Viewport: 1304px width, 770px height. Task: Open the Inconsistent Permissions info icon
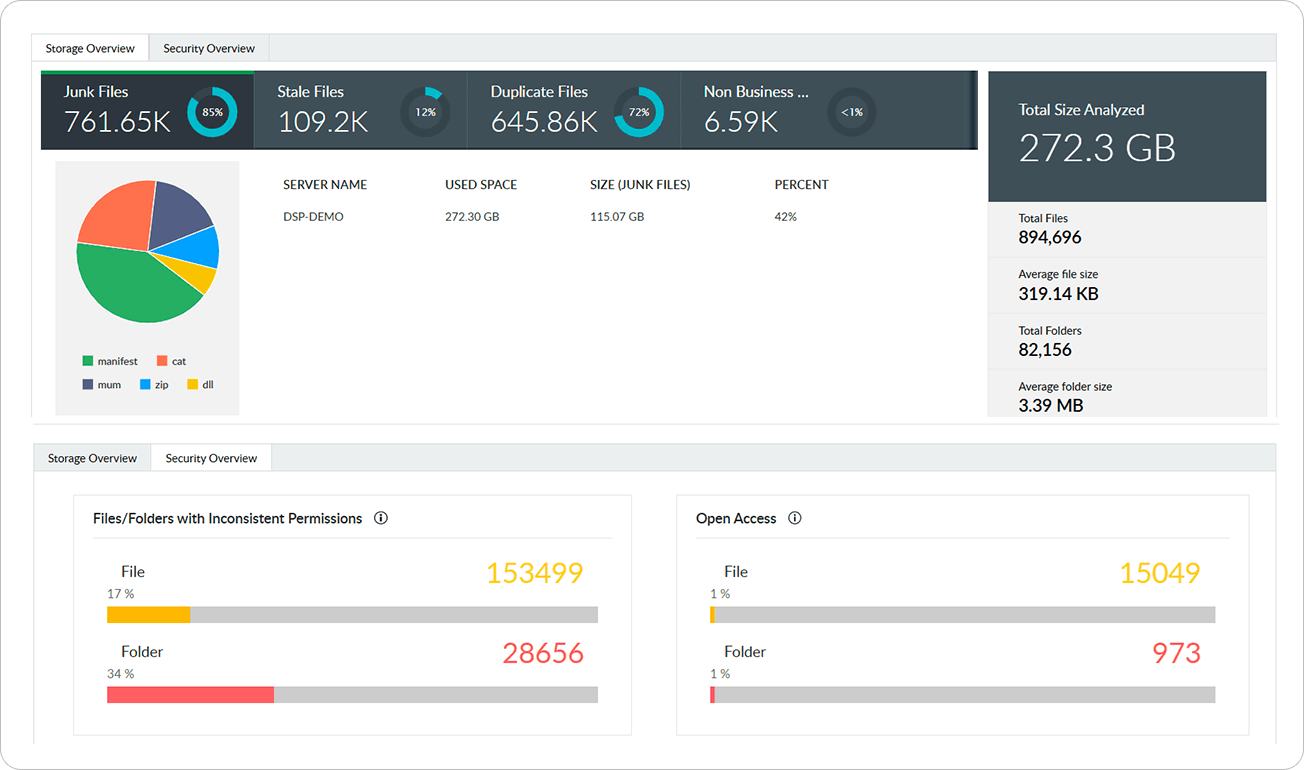tap(380, 518)
